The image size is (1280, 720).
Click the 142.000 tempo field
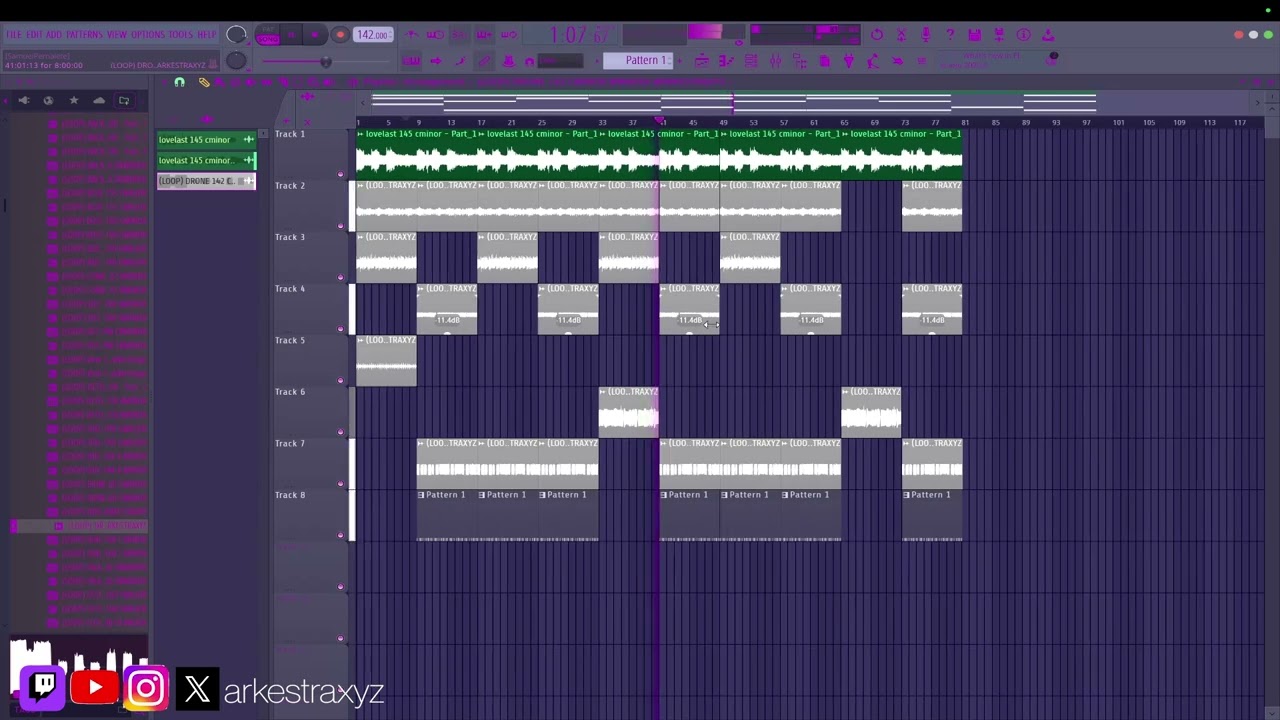(x=372, y=35)
